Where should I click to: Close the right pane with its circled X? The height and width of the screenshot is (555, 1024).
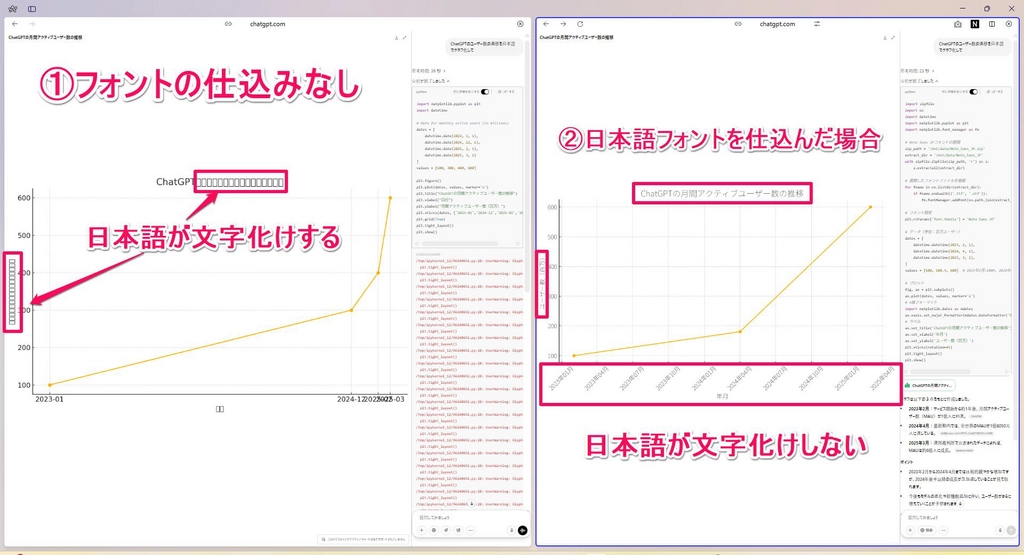[x=1008, y=24]
